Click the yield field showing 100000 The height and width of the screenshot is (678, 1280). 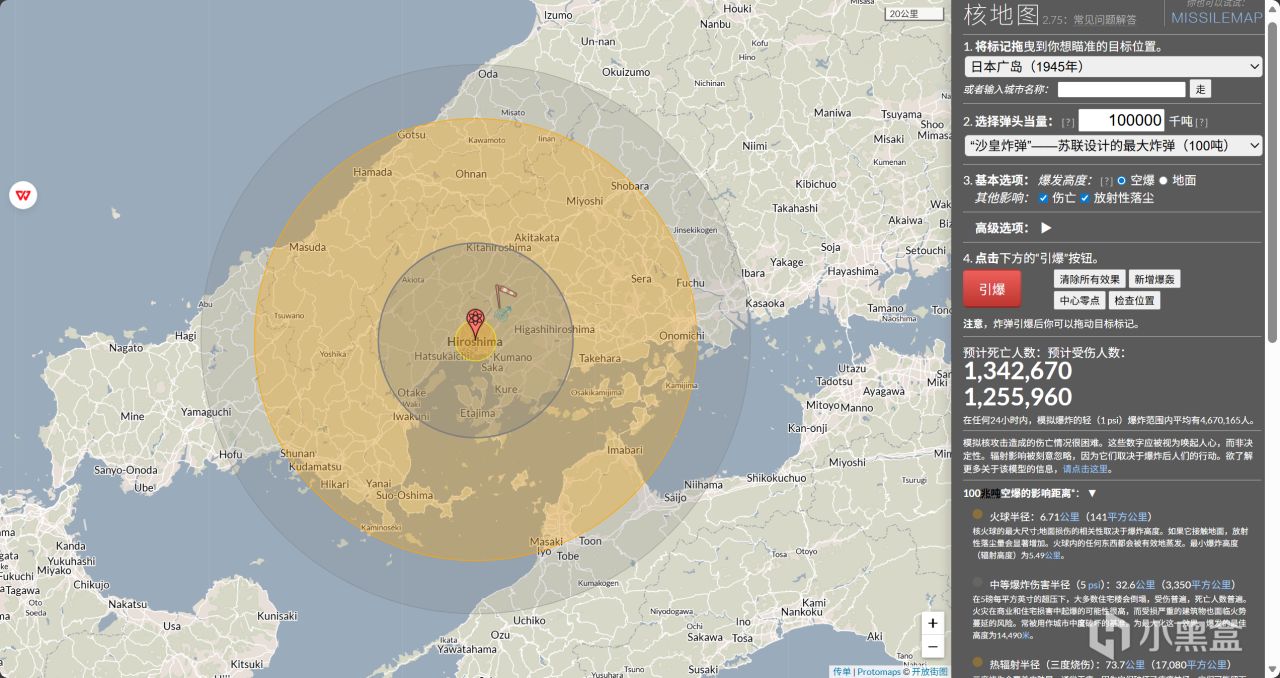tap(1121, 120)
